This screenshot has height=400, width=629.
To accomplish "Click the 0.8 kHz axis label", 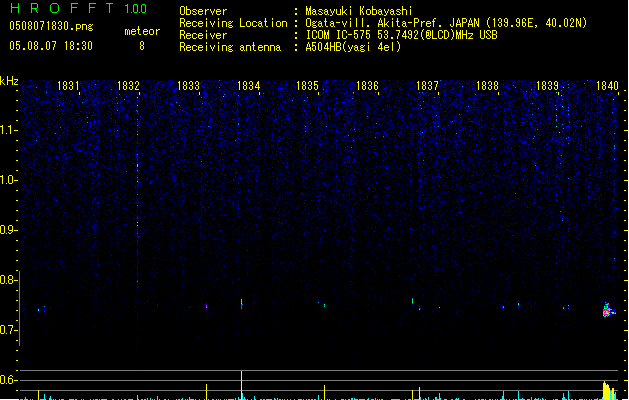I will point(8,280).
